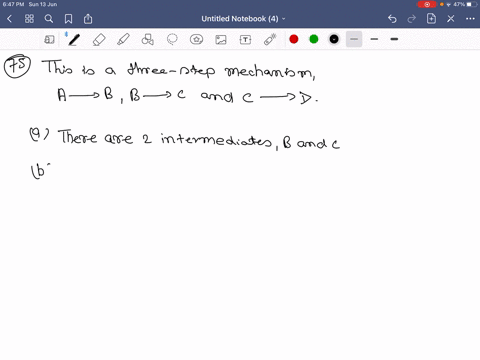480x360 pixels.
Task: Close the editing toolbar with X
Action: click(451, 19)
